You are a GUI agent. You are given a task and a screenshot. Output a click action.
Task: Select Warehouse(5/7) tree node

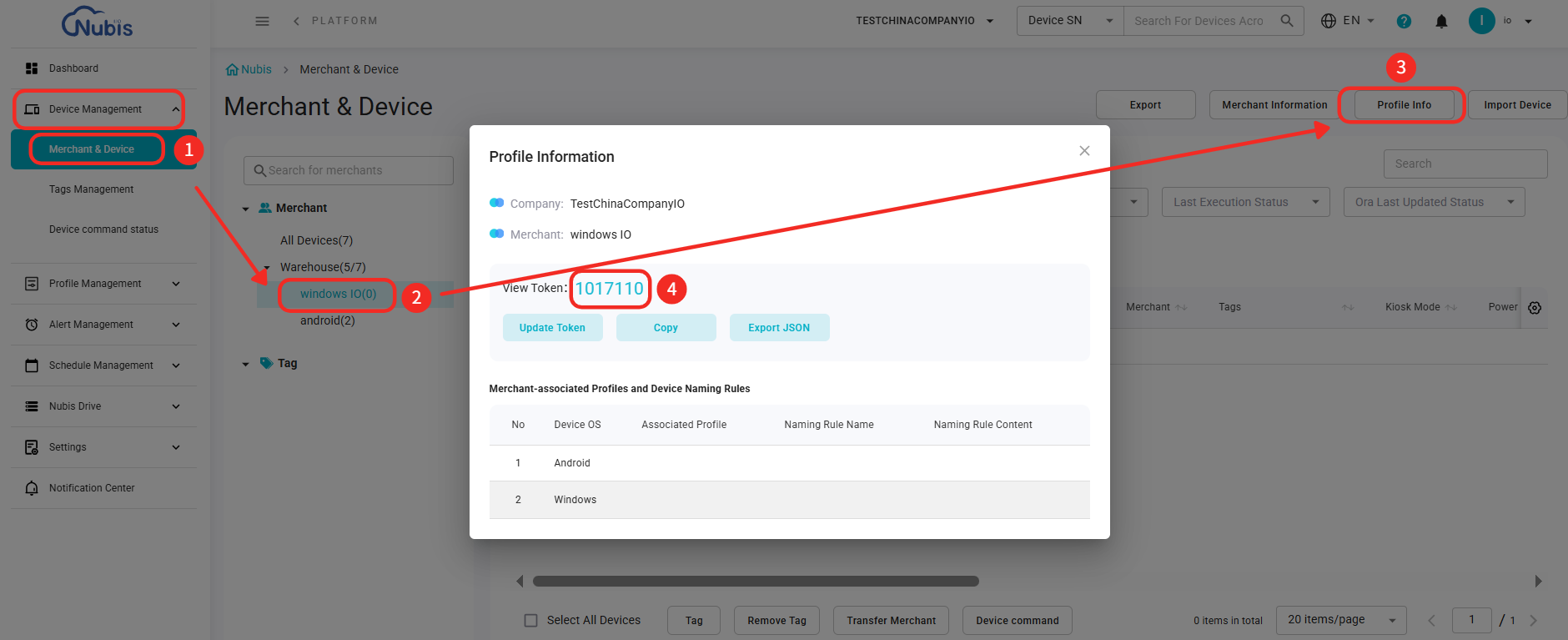[x=323, y=267]
